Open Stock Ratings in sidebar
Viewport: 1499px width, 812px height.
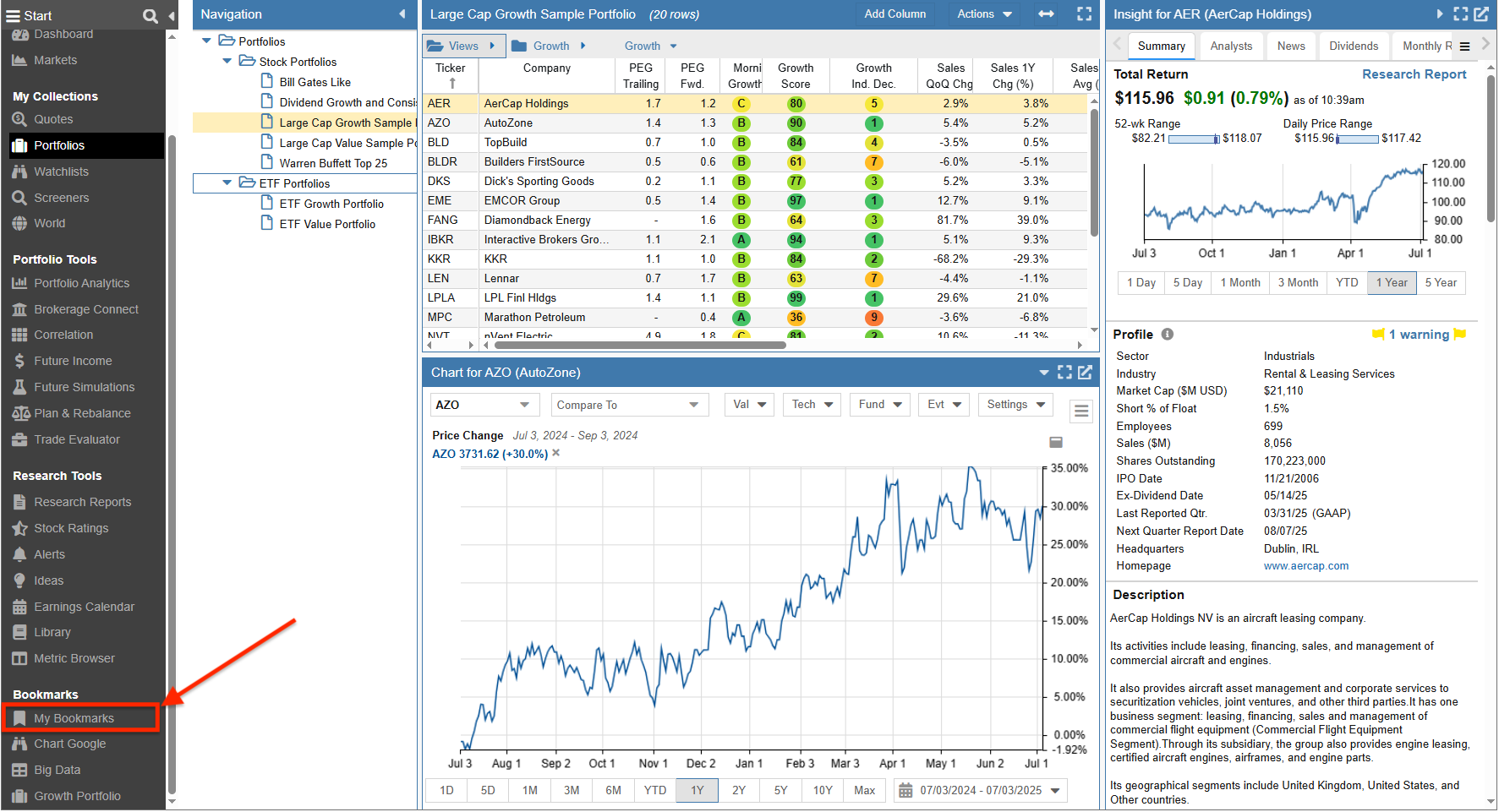71,528
